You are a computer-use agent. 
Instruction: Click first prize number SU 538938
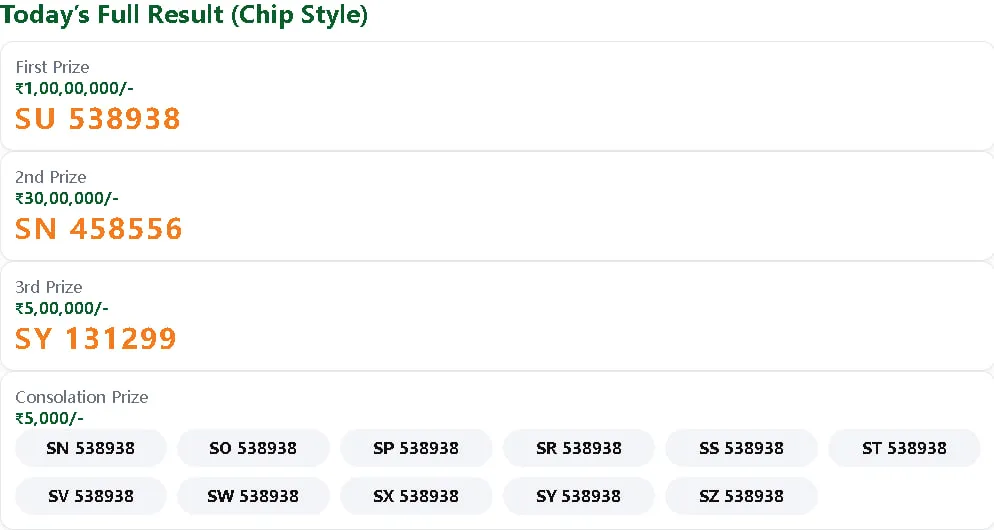click(98, 119)
